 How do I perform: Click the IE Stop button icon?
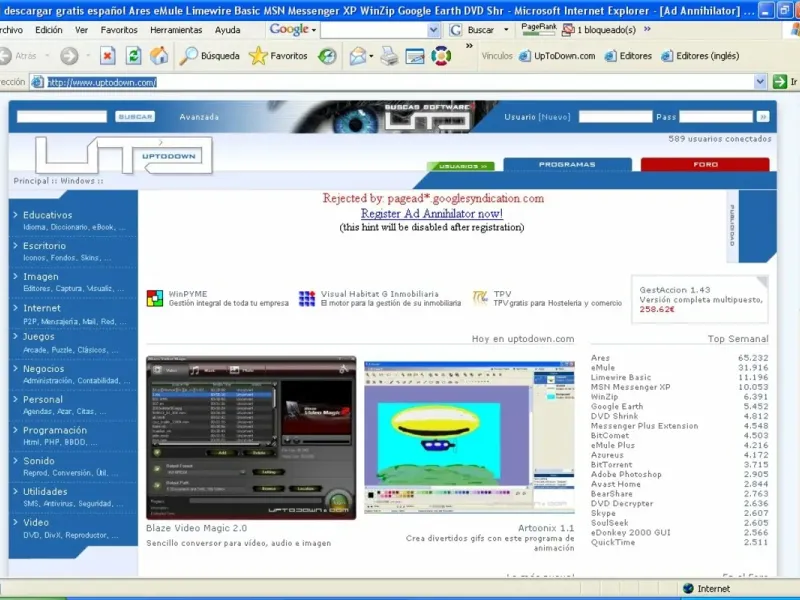click(107, 56)
